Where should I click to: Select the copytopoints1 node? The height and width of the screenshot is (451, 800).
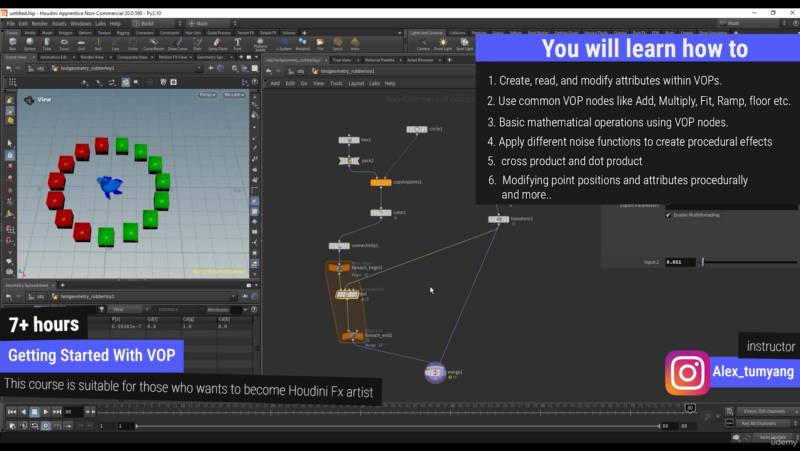[381, 182]
